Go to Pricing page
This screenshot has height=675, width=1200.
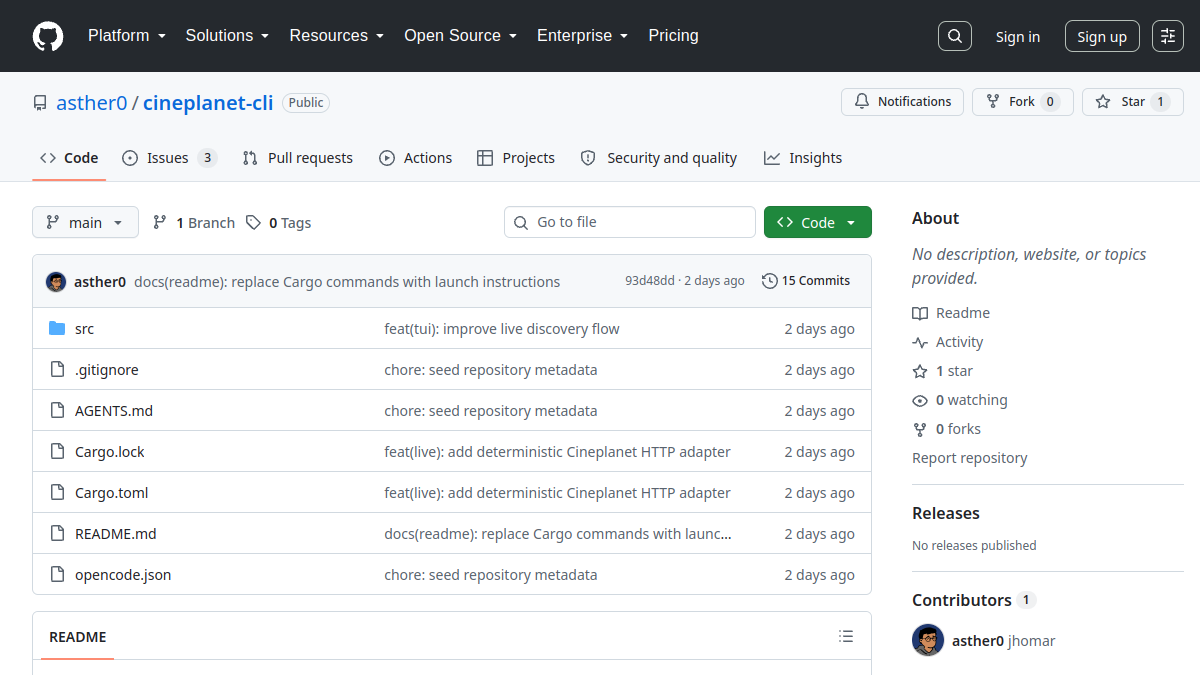(673, 36)
